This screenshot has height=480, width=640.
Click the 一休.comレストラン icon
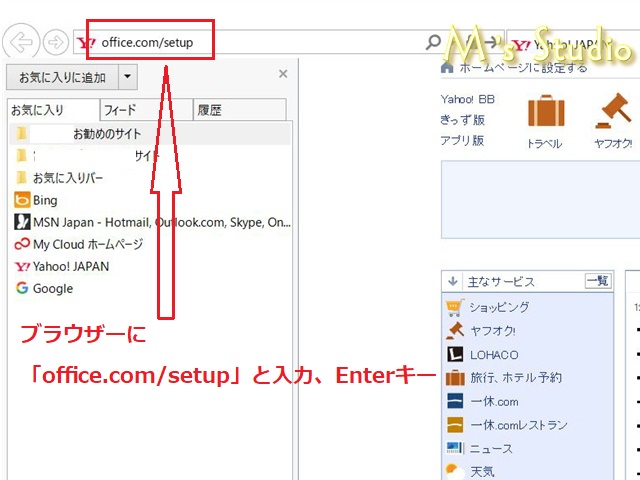point(455,425)
